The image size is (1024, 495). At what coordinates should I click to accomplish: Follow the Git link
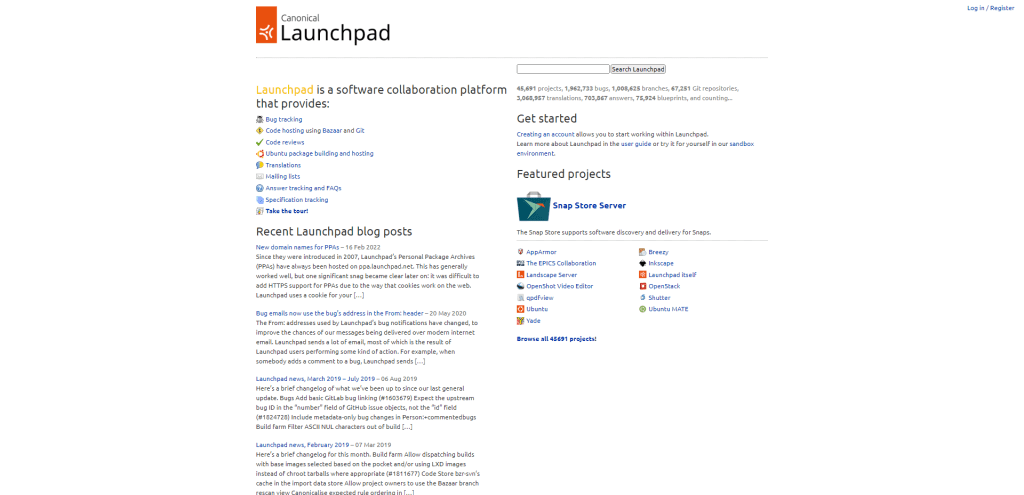pos(359,131)
